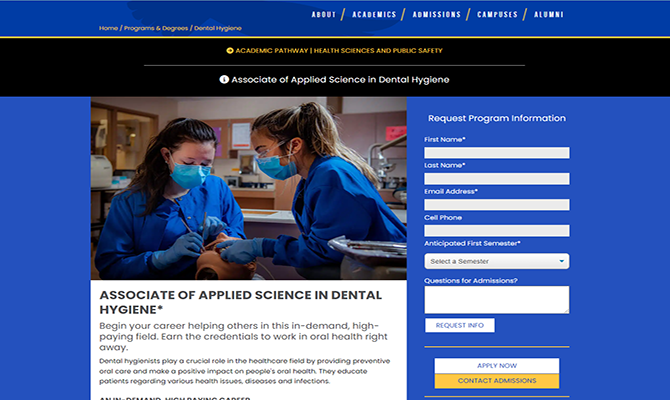Focus the First Name input field
Viewport: 670px width, 400px height.
tap(496, 153)
